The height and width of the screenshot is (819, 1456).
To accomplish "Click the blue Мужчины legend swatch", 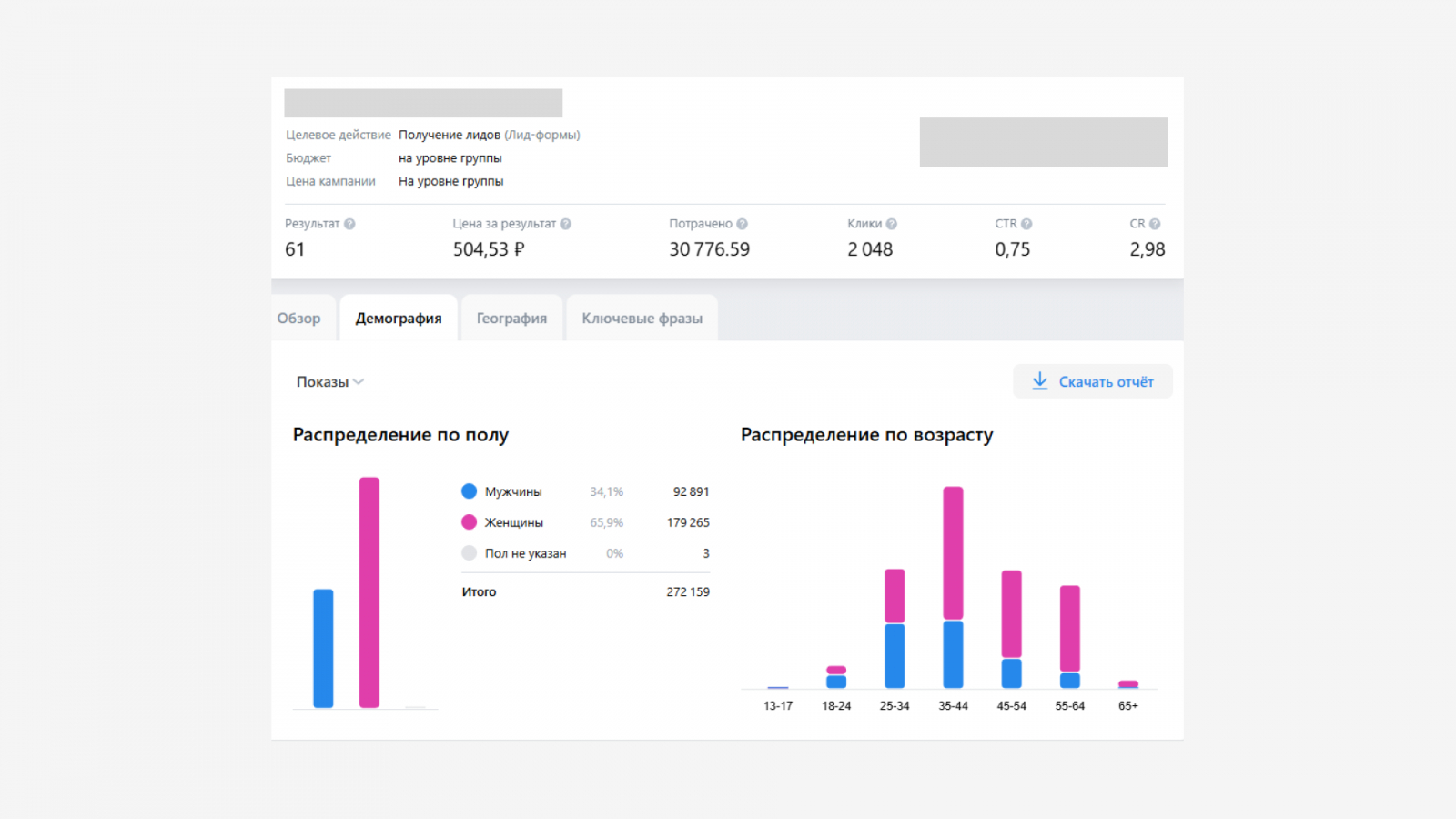I will coord(470,491).
